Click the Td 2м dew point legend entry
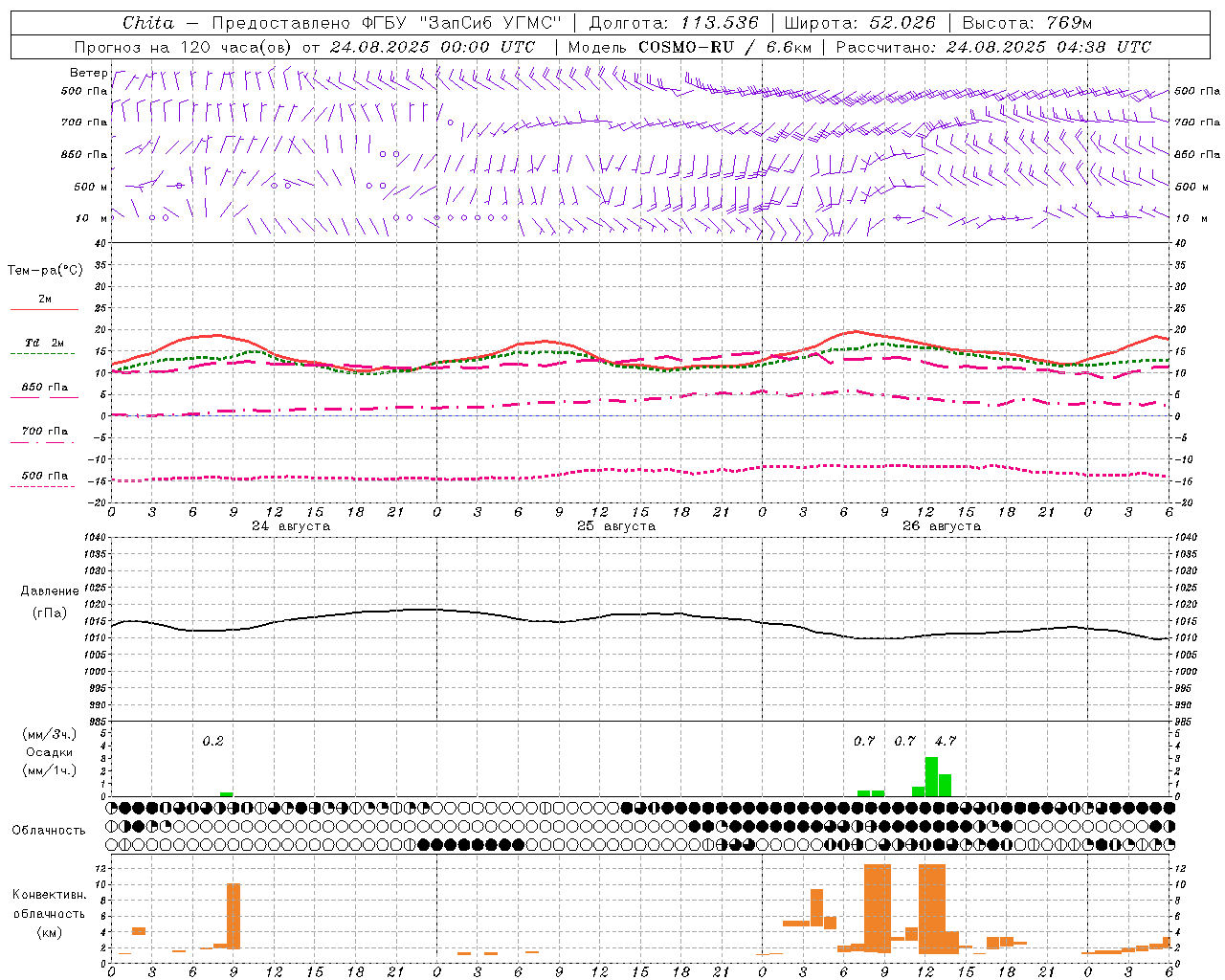Image resolution: width=1225 pixels, height=980 pixels. 44,343
